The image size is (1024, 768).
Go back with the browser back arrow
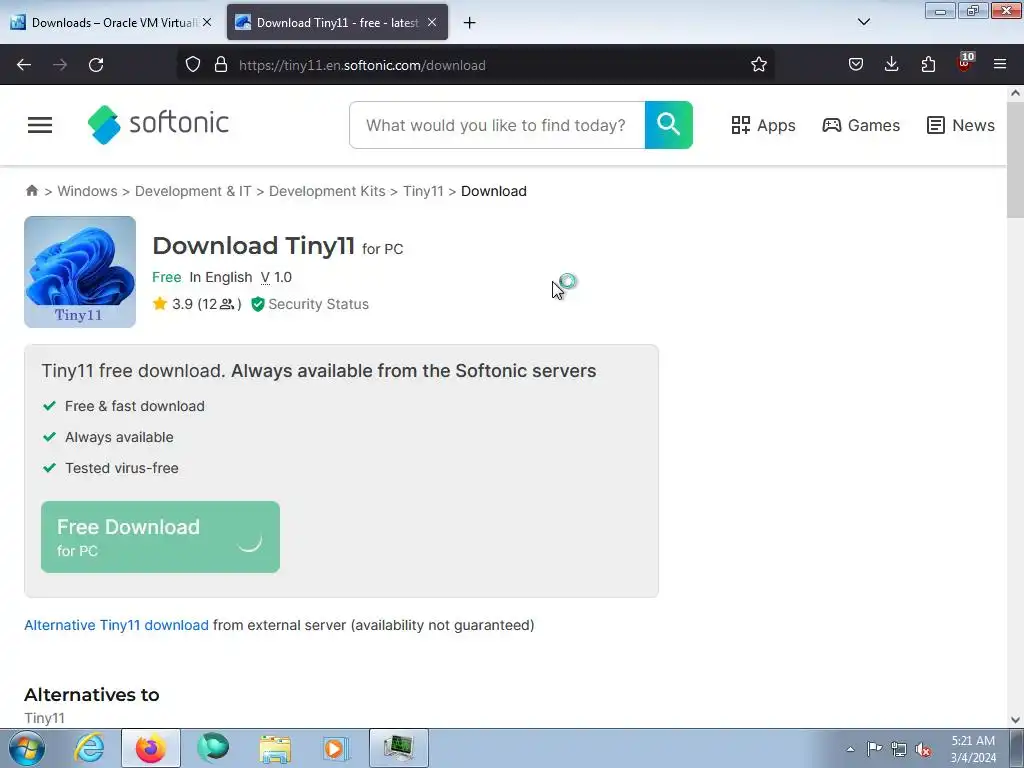(24, 65)
